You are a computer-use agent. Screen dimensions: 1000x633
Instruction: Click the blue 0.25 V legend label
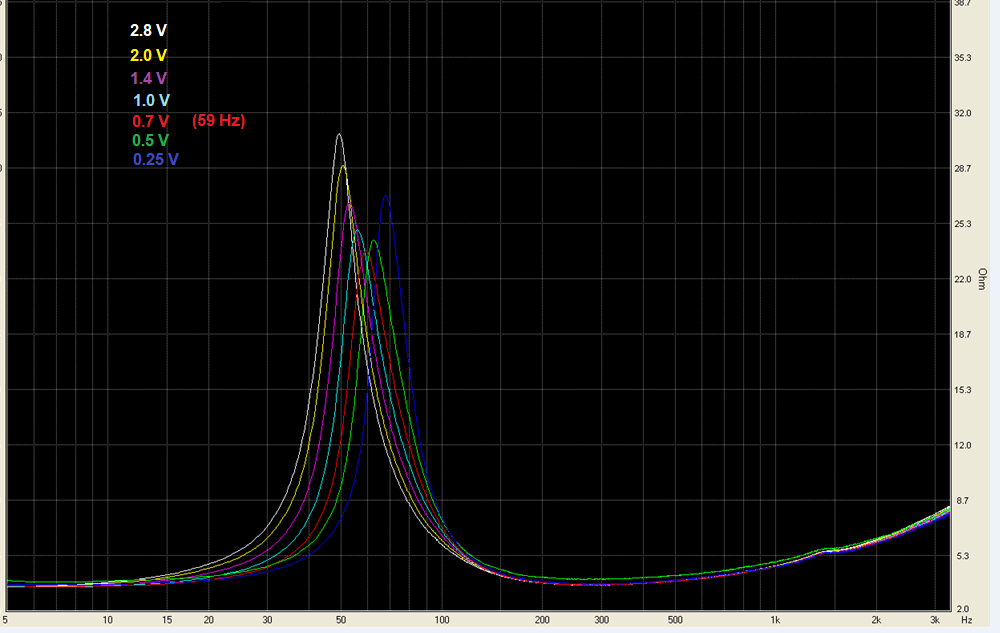[x=156, y=159]
